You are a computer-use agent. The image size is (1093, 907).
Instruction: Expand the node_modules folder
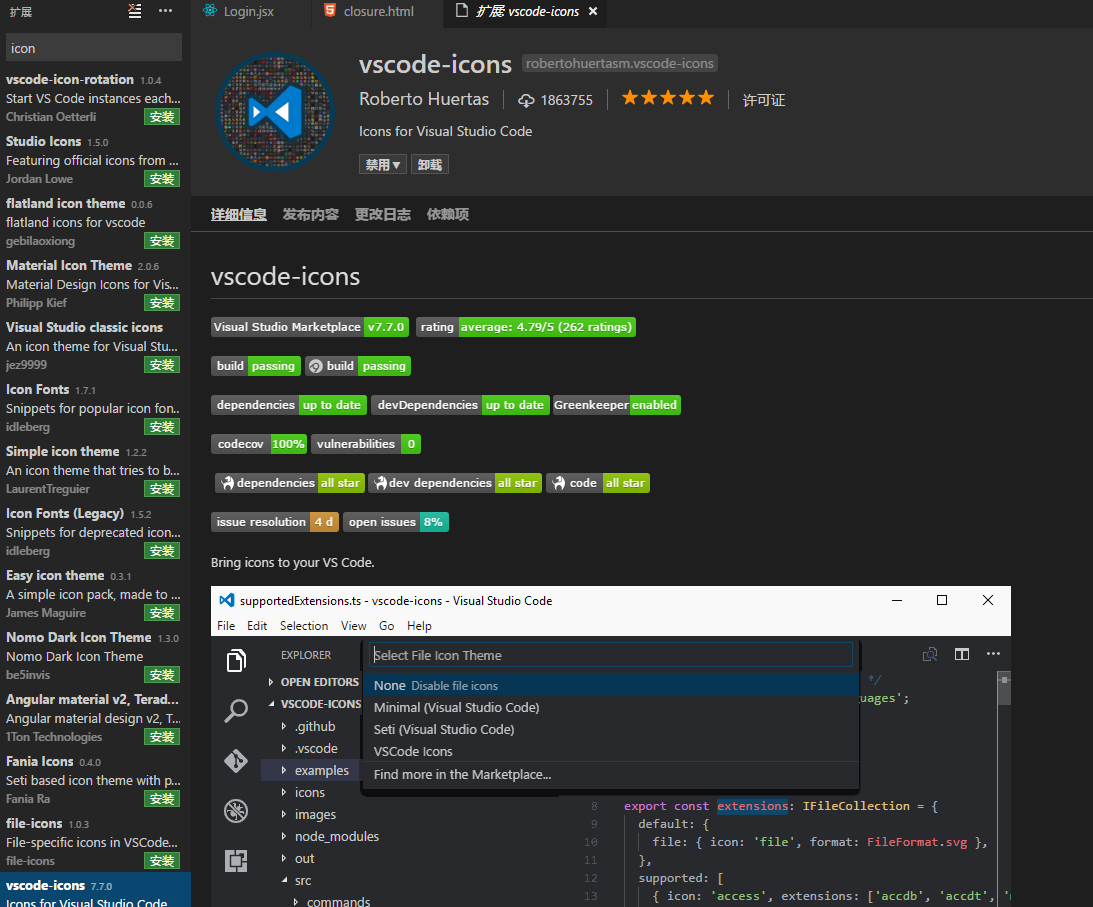click(x=328, y=837)
